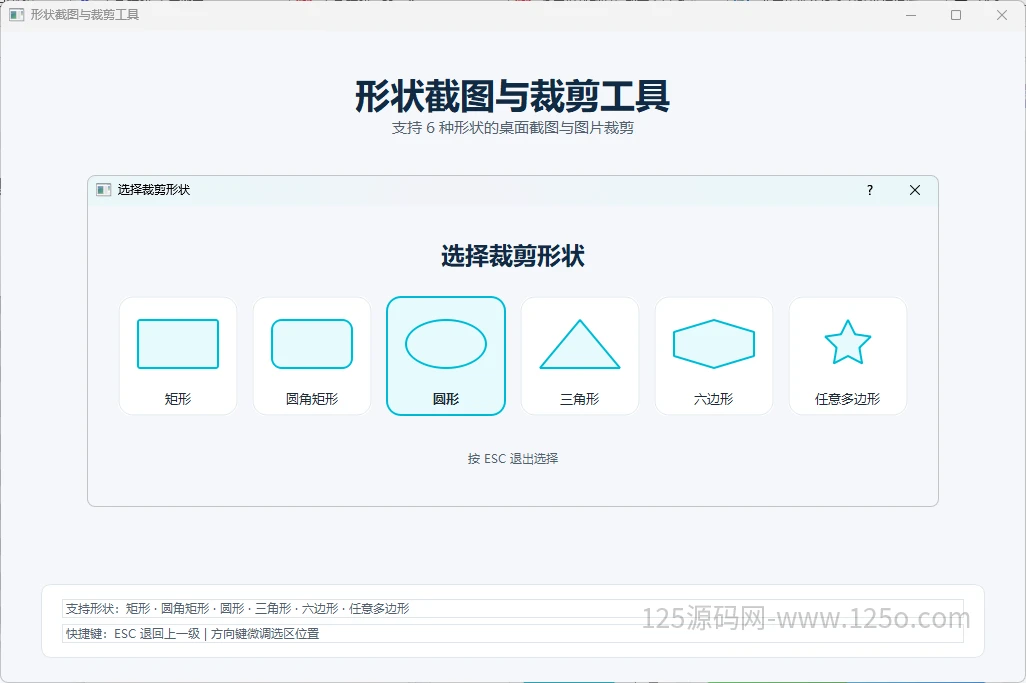
Task: Choose the 六边形 hexagon shape
Action: [x=714, y=356]
